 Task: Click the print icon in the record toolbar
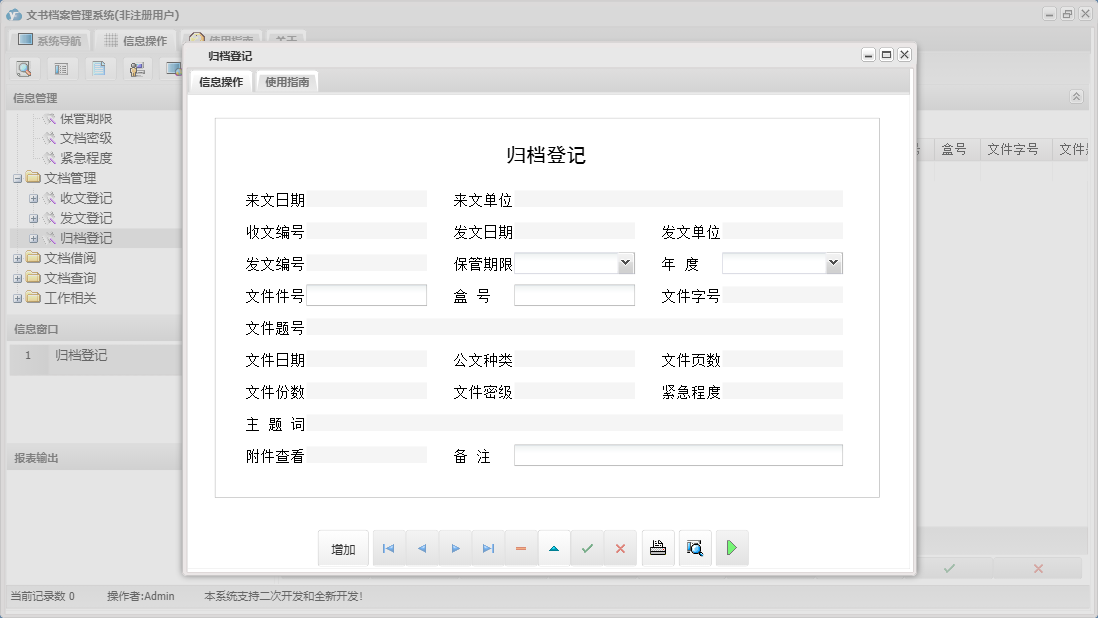(x=658, y=547)
